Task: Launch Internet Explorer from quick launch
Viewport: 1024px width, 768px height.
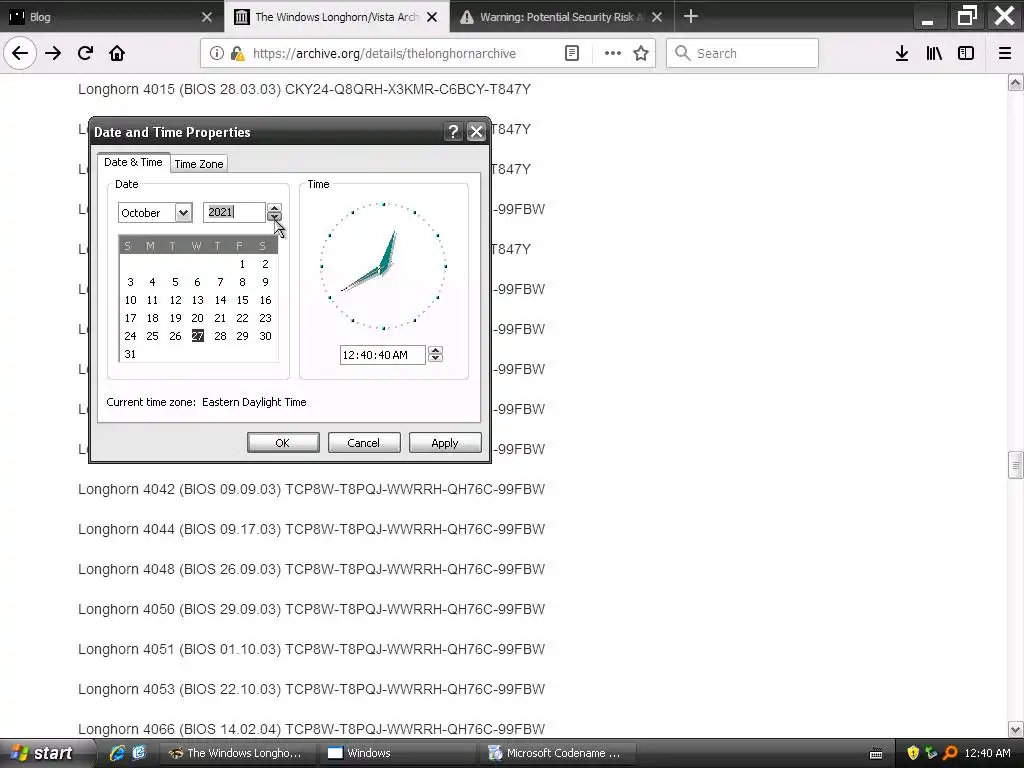Action: click(x=117, y=753)
